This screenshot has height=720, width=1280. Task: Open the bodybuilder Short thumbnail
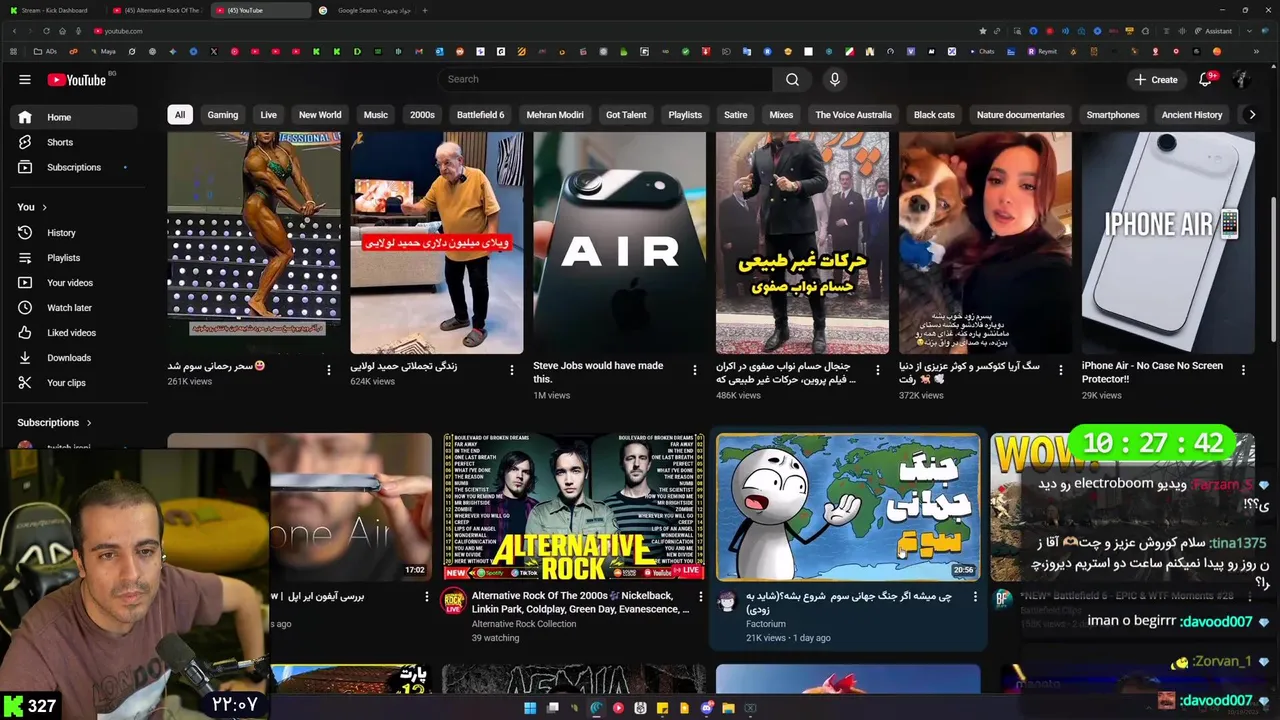pos(254,243)
